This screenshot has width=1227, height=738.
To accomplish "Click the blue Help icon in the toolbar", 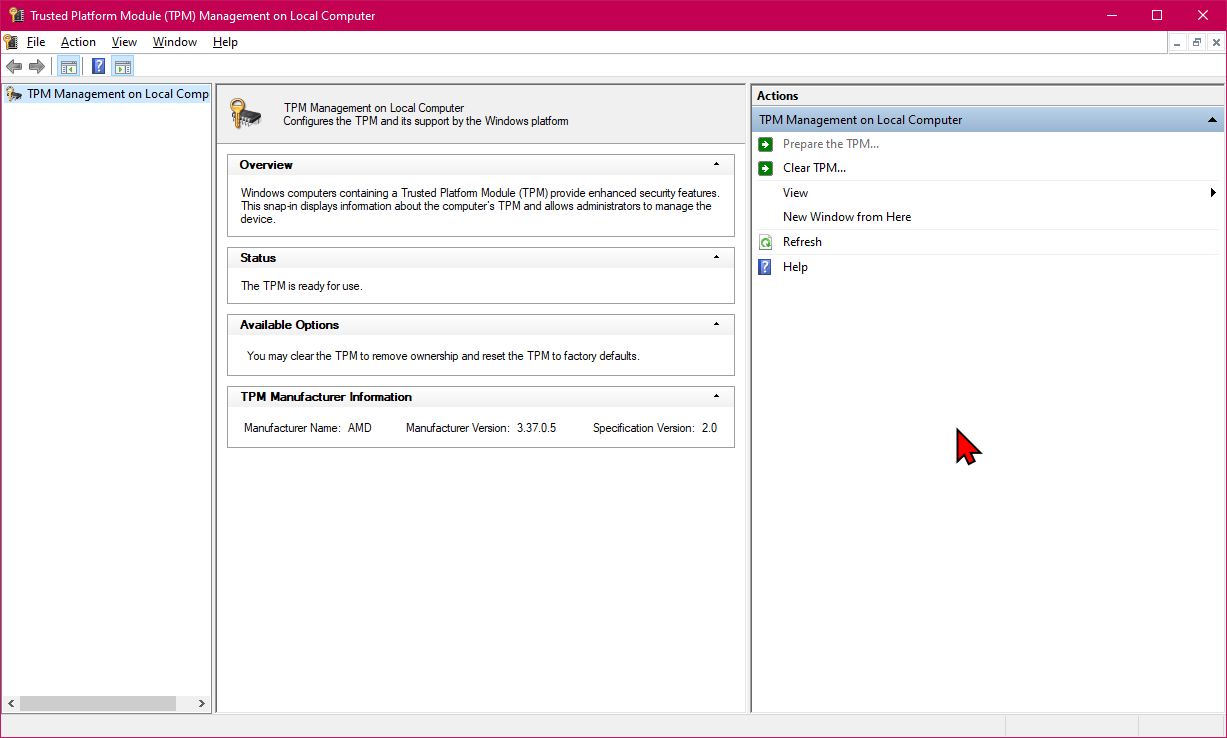I will (98, 67).
